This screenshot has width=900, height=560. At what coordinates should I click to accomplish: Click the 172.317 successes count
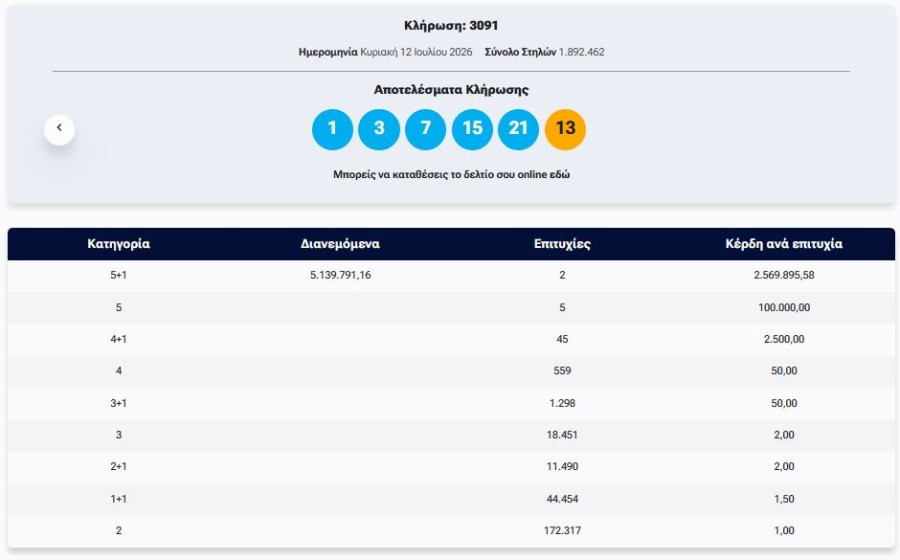[x=562, y=531]
